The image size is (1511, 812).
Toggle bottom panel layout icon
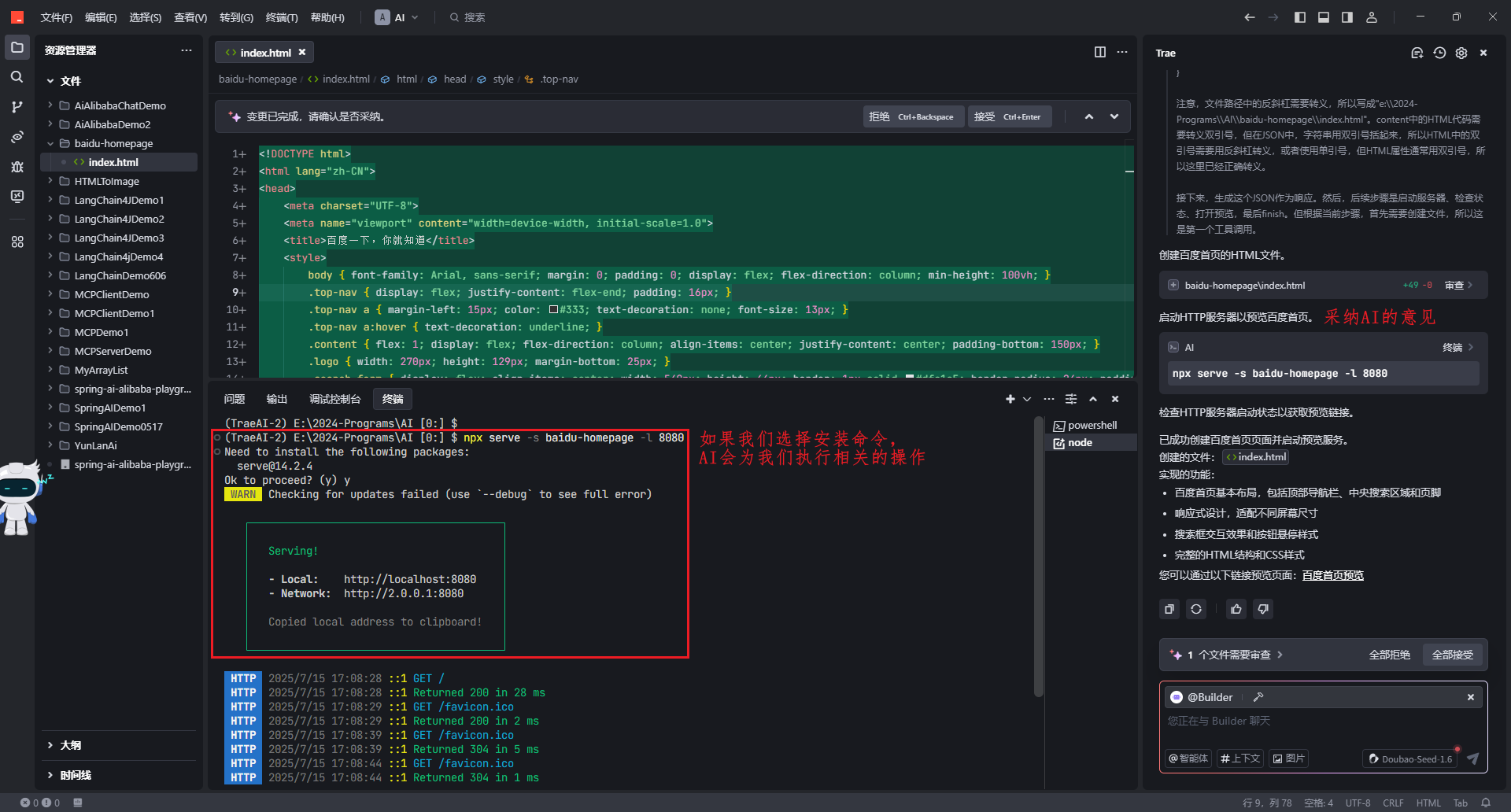(1324, 17)
